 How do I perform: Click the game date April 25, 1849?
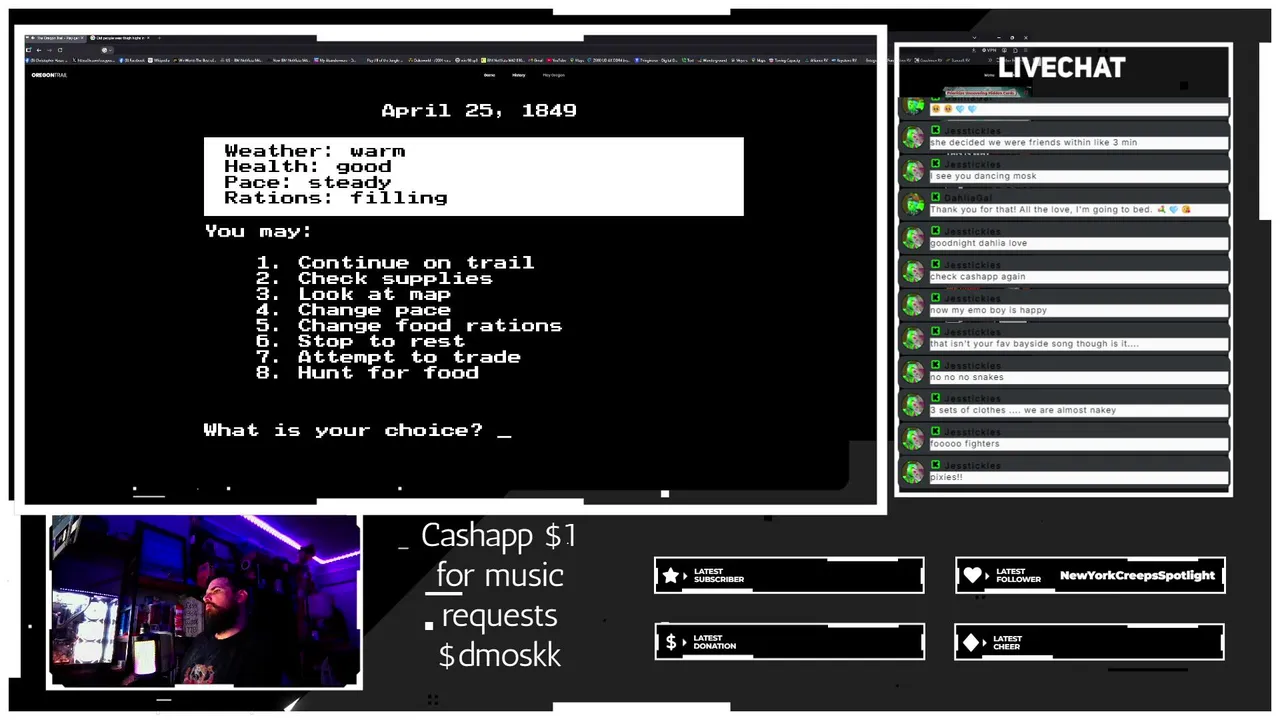(479, 110)
